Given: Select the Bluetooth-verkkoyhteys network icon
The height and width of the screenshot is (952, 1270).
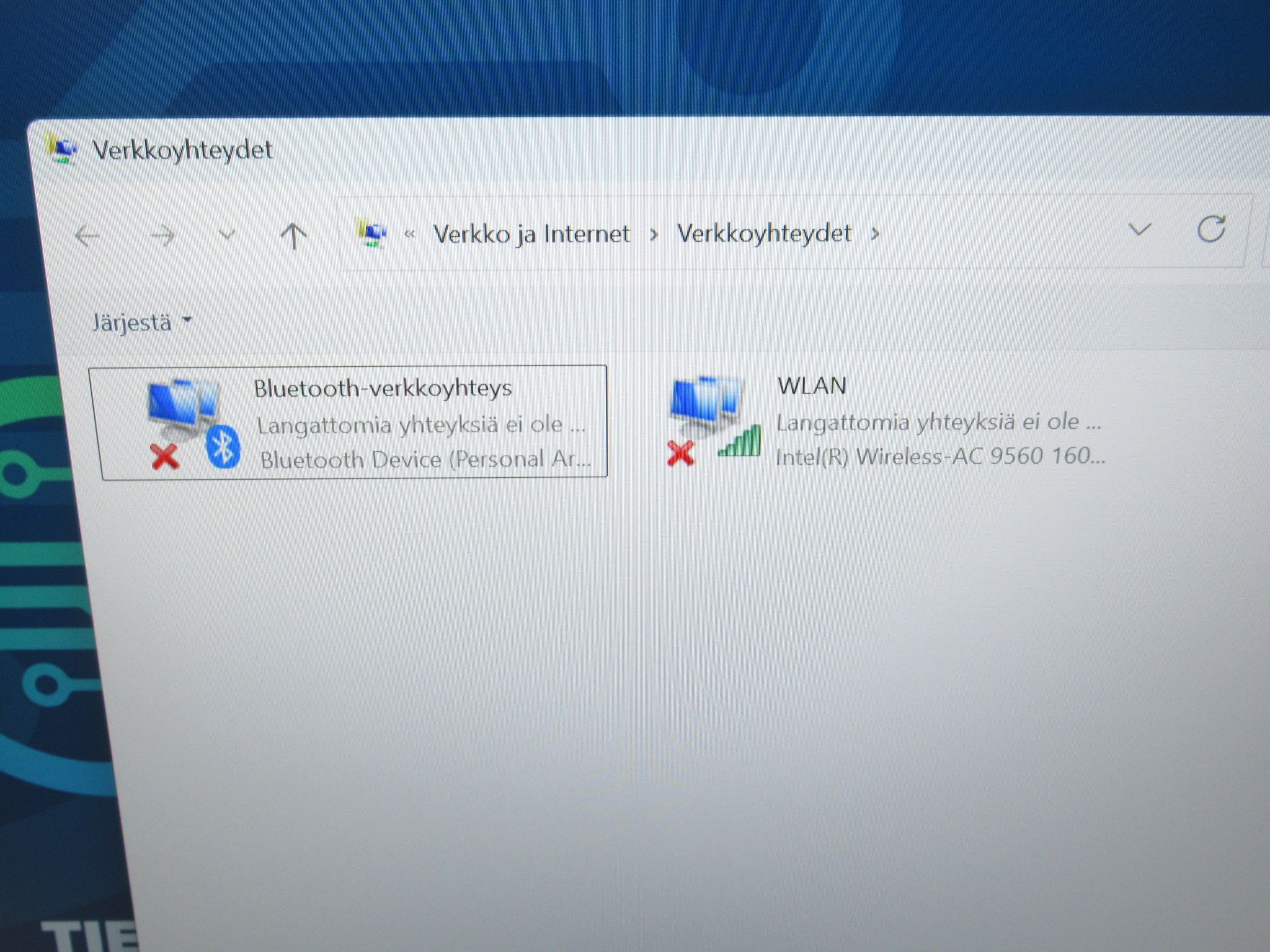Looking at the screenshot, I should (193, 424).
